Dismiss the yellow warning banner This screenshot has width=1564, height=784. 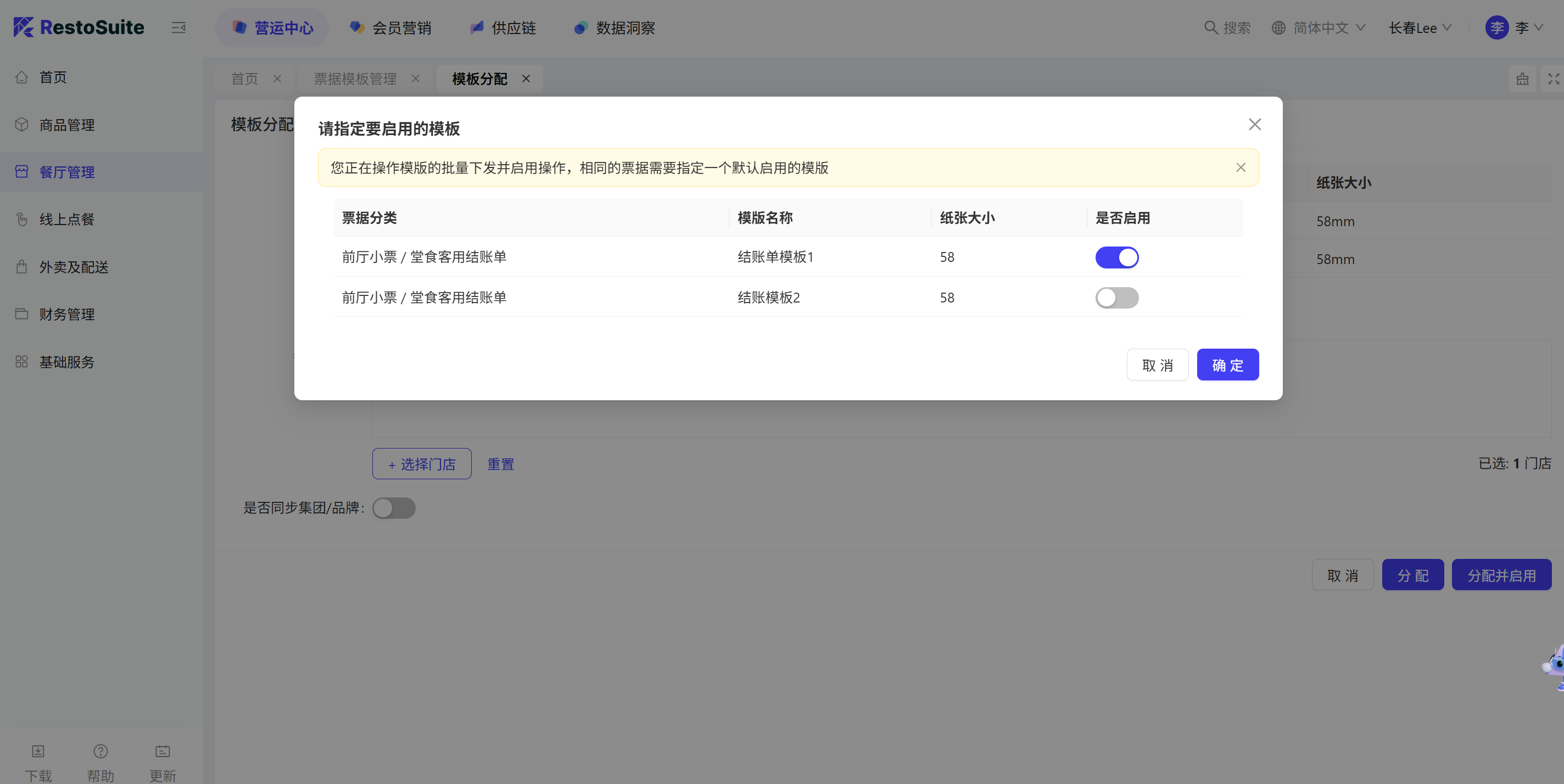click(1241, 167)
